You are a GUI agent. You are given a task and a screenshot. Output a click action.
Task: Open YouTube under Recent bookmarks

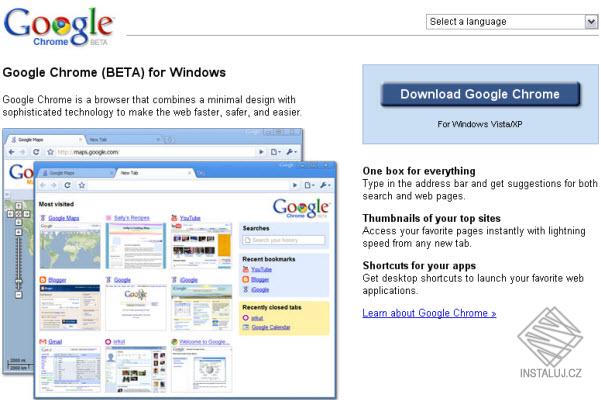pyautogui.click(x=261, y=269)
